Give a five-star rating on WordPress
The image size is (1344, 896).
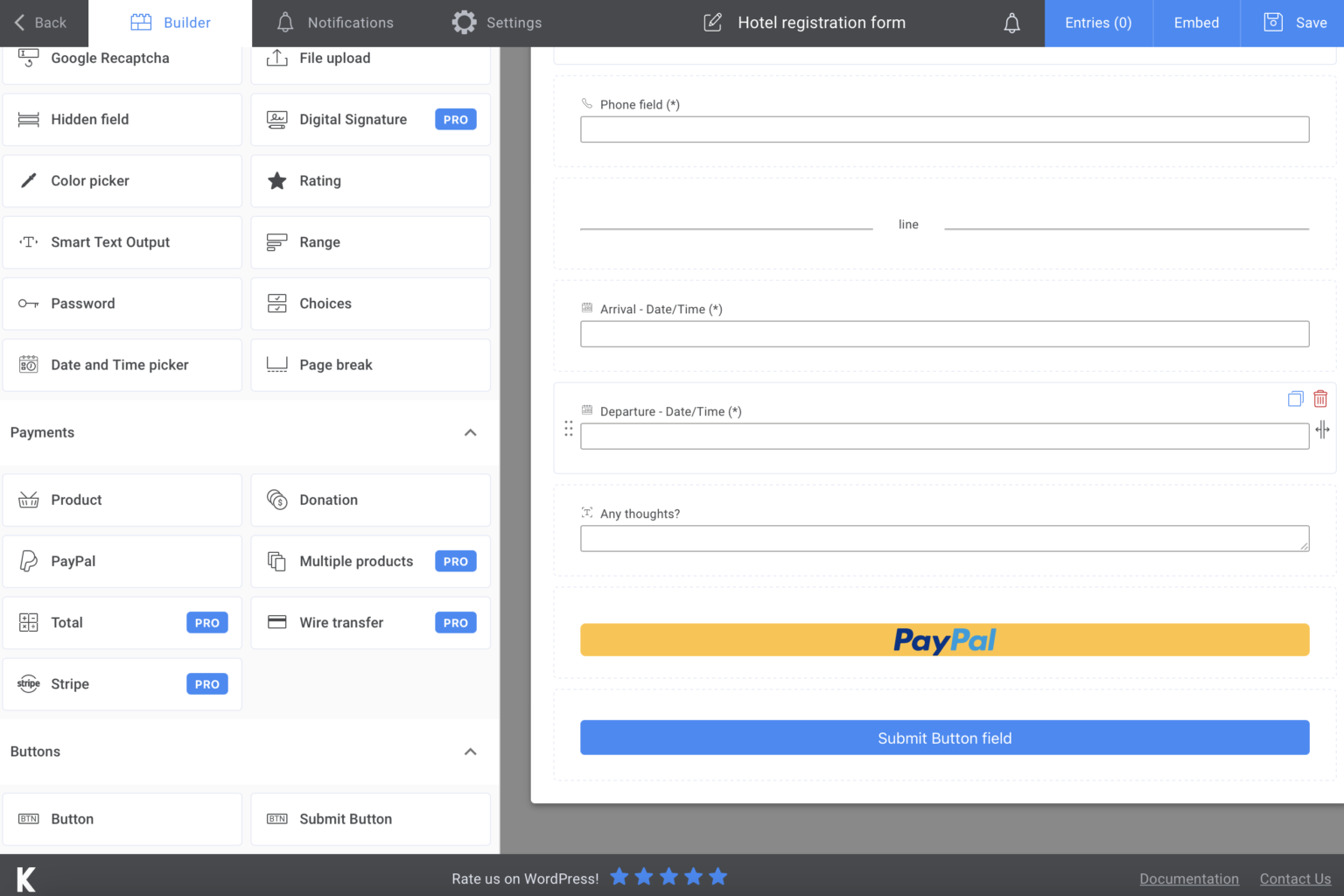click(718, 876)
